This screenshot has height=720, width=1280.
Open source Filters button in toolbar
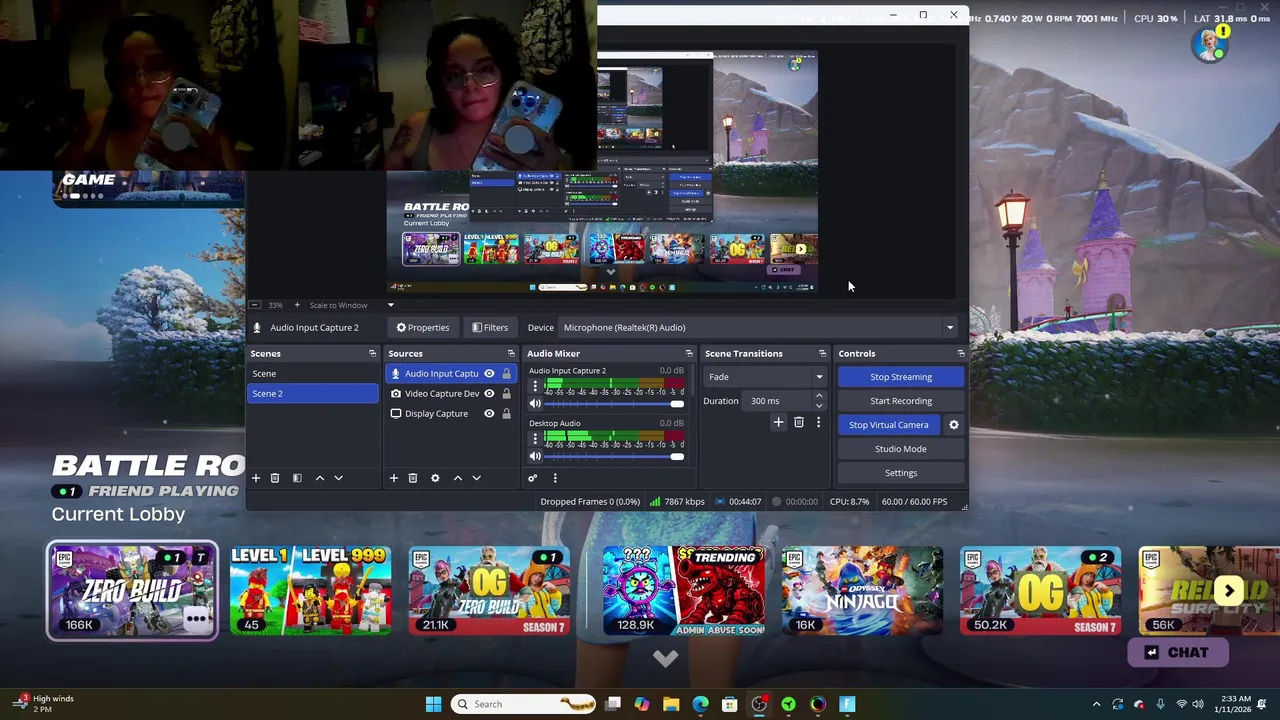[490, 327]
